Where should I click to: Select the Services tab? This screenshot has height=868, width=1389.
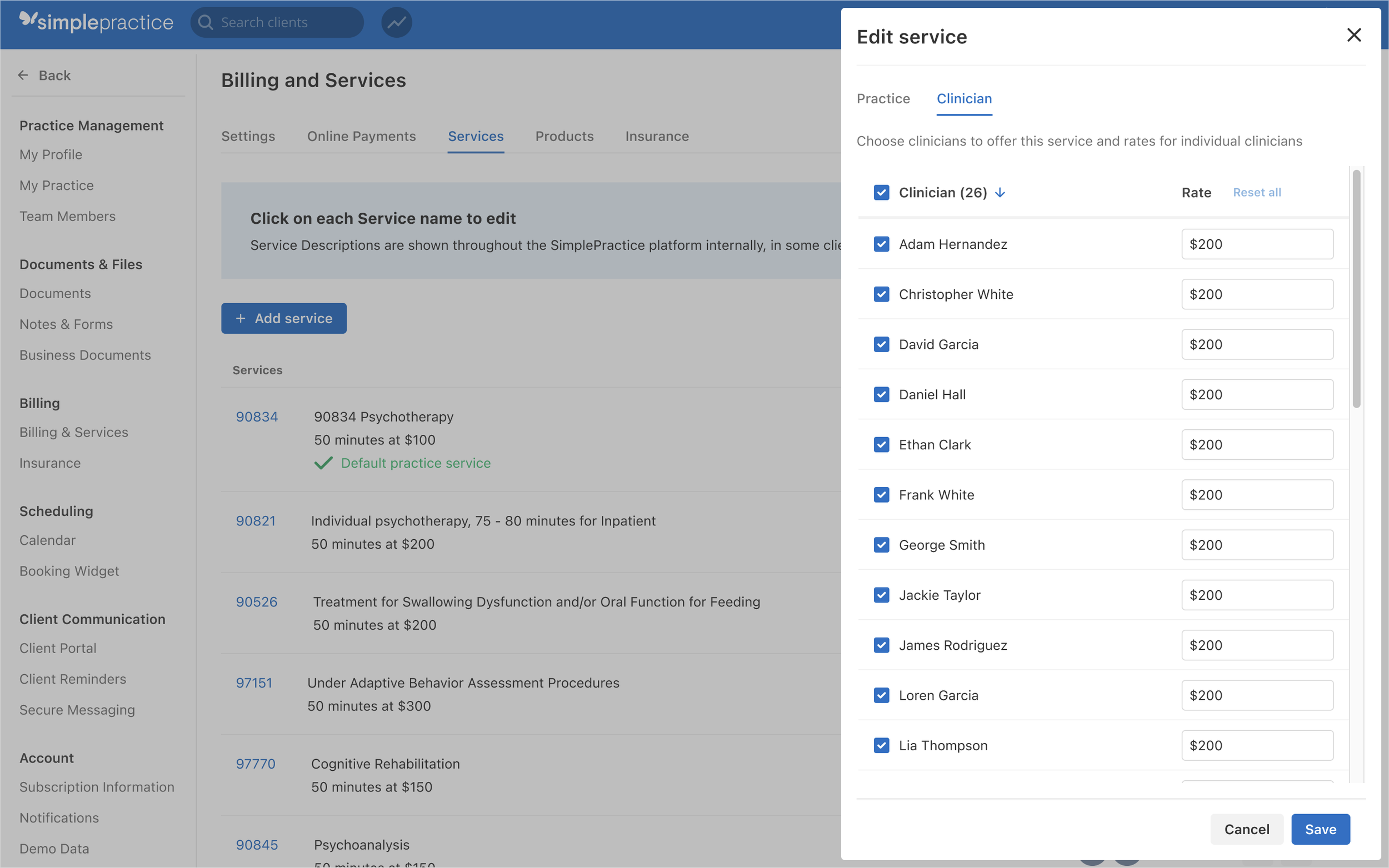[476, 136]
